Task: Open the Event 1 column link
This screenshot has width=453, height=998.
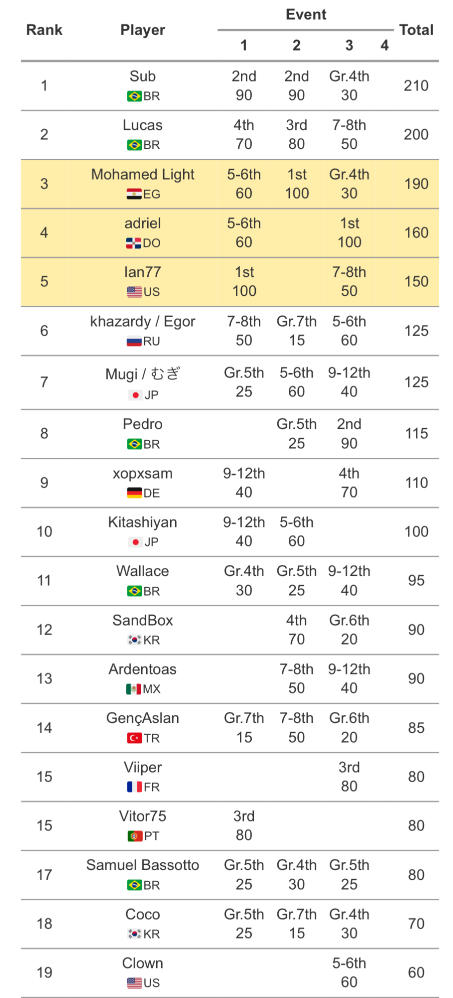Action: click(244, 46)
